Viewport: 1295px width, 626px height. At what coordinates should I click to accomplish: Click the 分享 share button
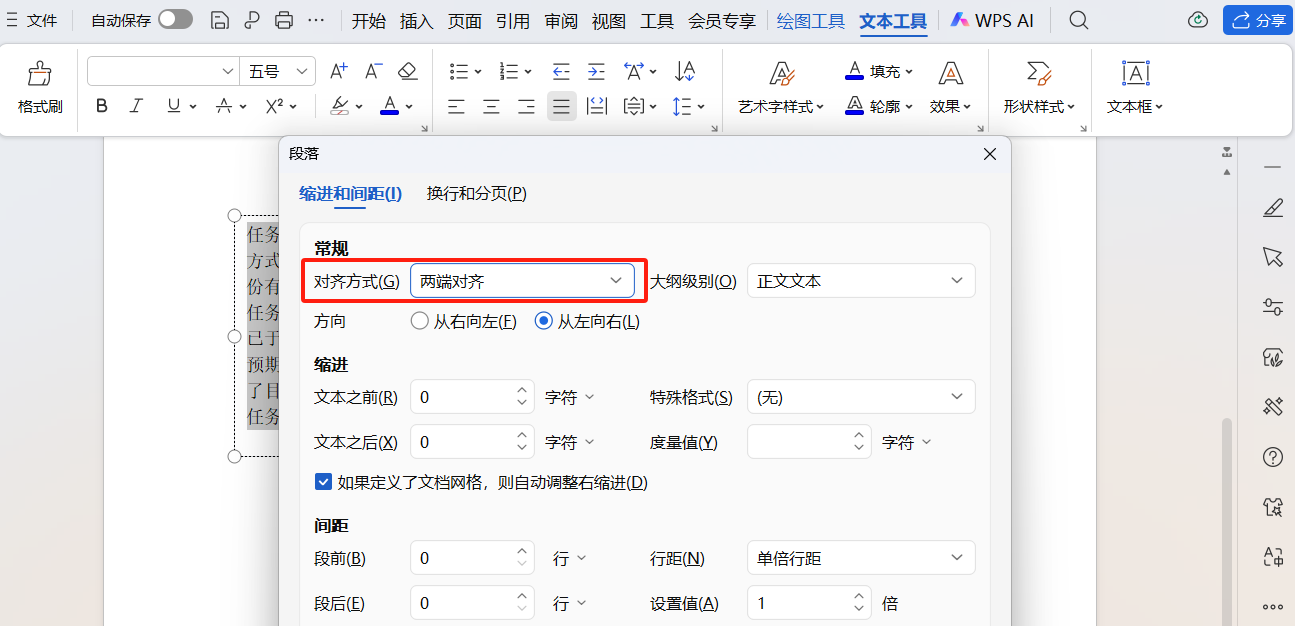1257,19
